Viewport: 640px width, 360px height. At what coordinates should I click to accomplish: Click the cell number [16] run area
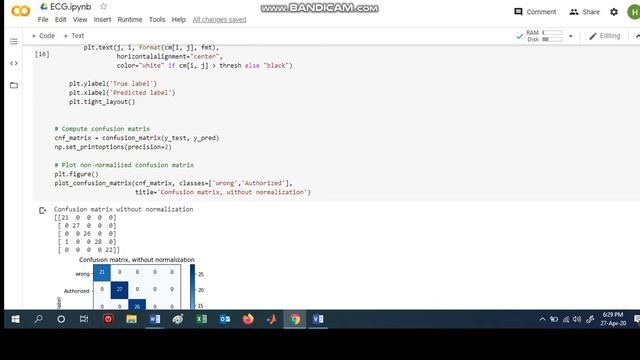coord(42,54)
